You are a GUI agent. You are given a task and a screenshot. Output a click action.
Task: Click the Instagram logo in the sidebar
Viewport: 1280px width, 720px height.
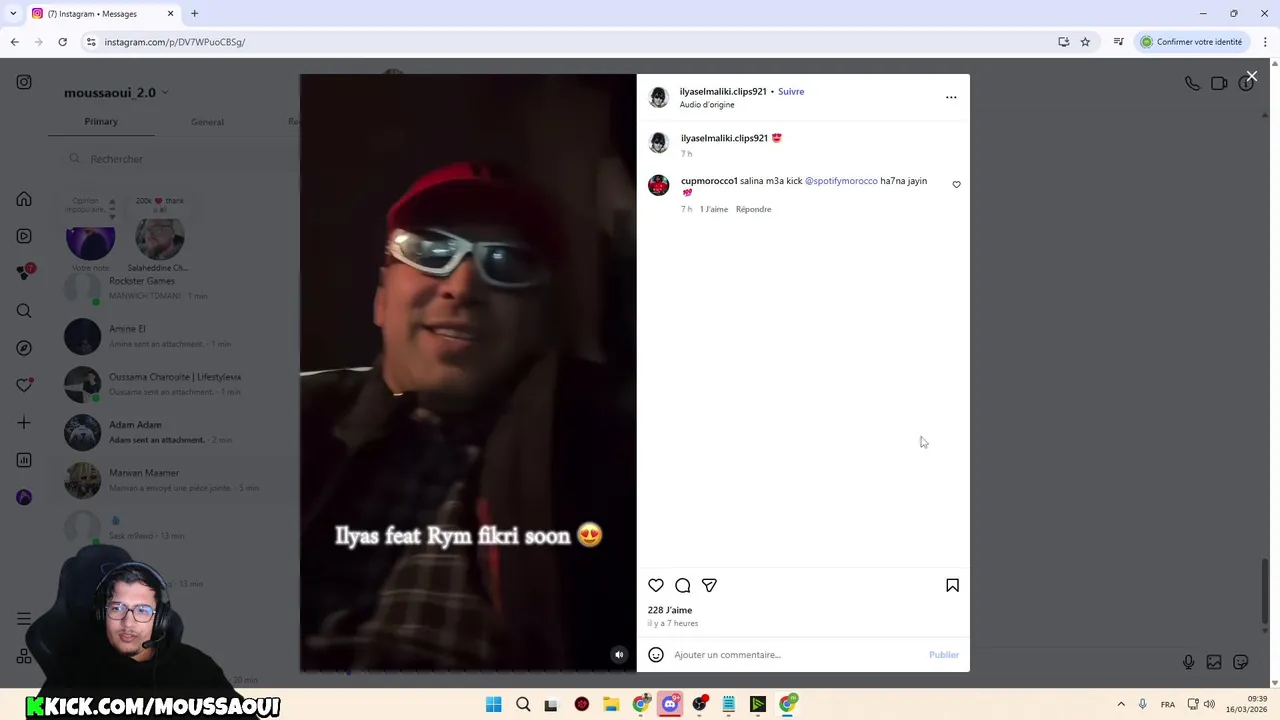(24, 82)
